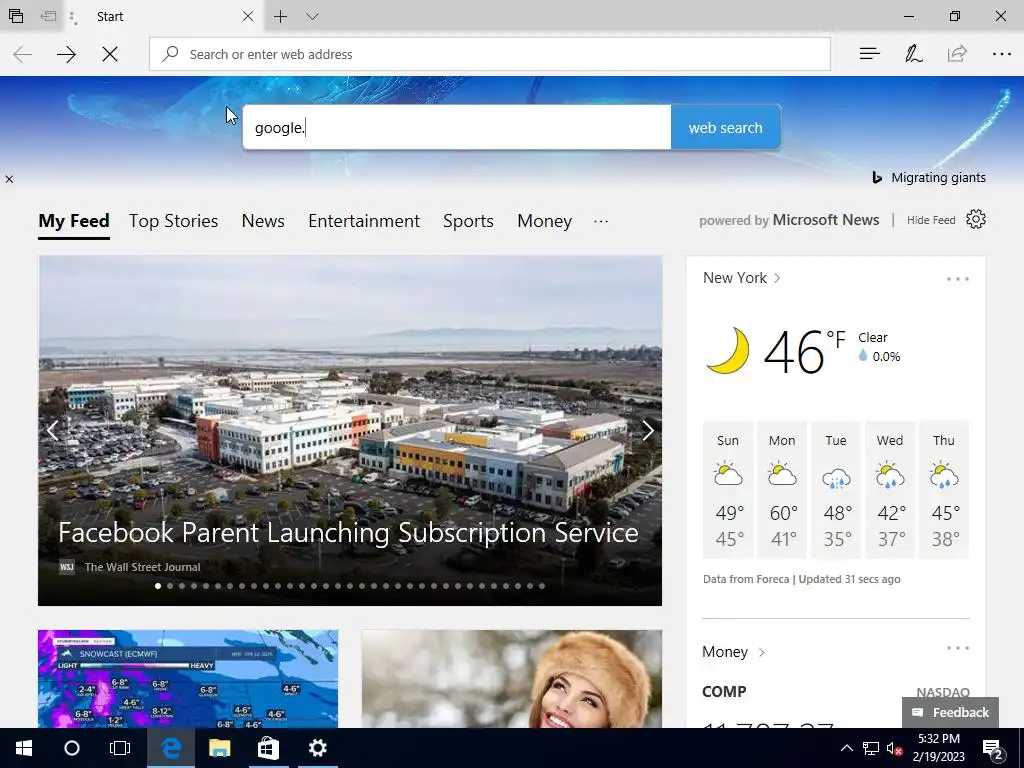Viewport: 1024px width, 768px height.
Task: Open the fur hat woman article thumbnail
Action: pyautogui.click(x=511, y=679)
